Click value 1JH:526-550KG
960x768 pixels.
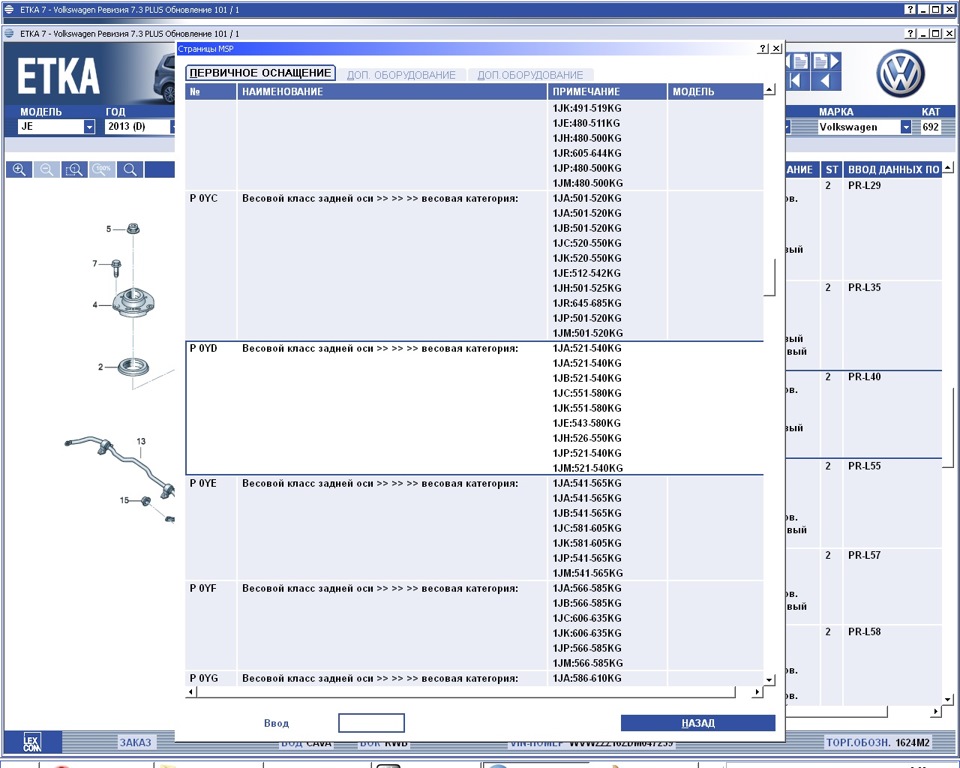coord(587,439)
